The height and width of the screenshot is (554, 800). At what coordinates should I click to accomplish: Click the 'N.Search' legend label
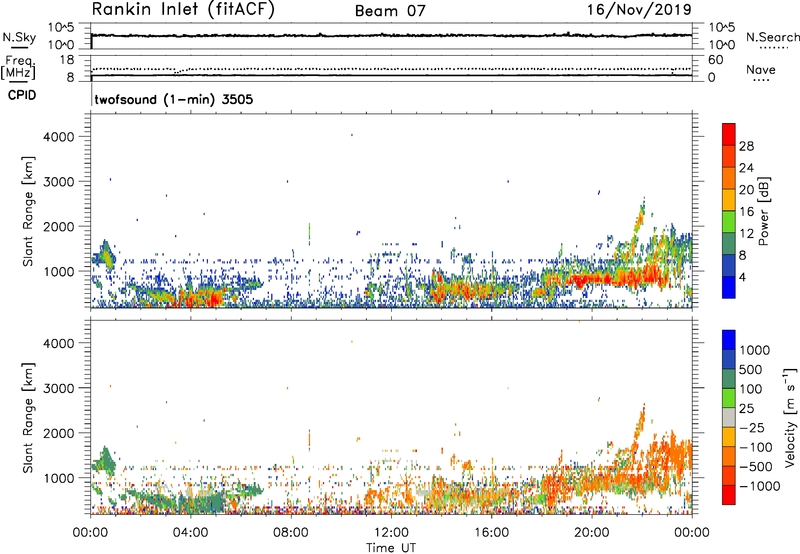[773, 37]
